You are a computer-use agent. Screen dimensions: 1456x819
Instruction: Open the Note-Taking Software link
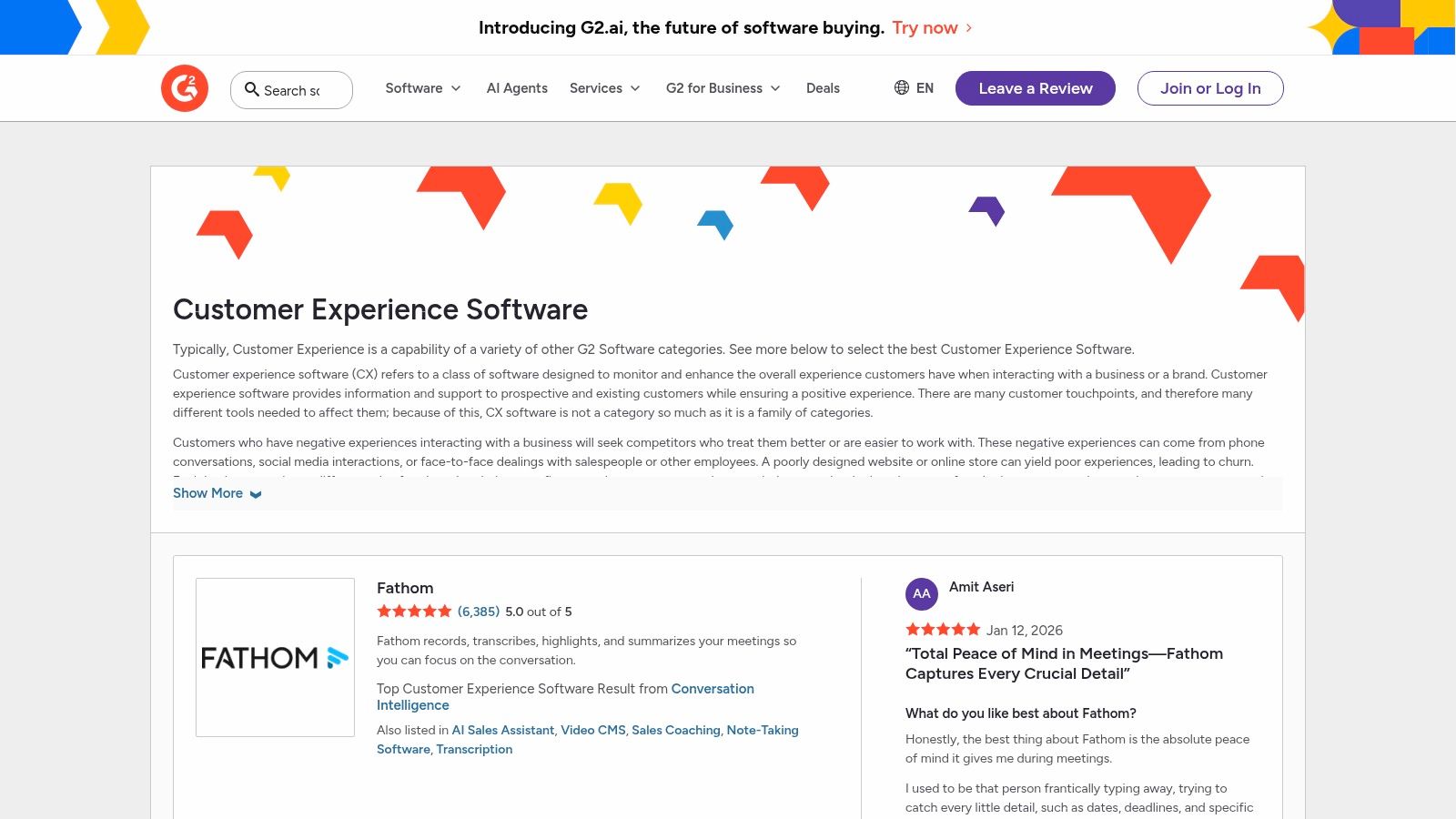tap(588, 740)
